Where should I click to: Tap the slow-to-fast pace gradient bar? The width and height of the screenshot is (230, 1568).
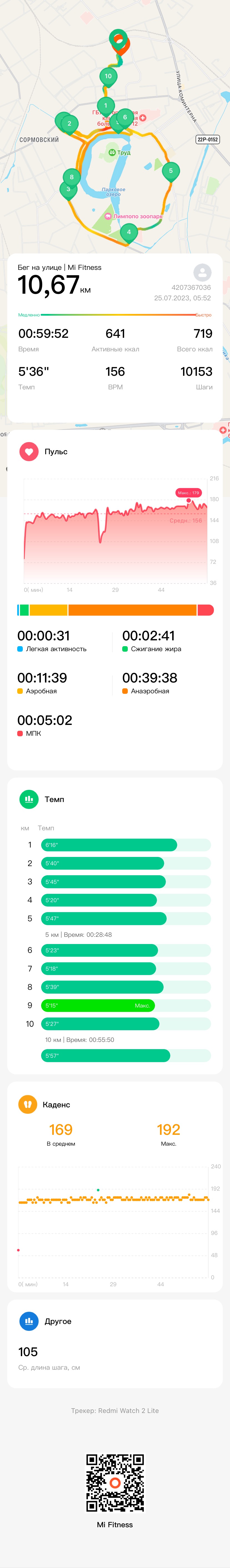115,315
